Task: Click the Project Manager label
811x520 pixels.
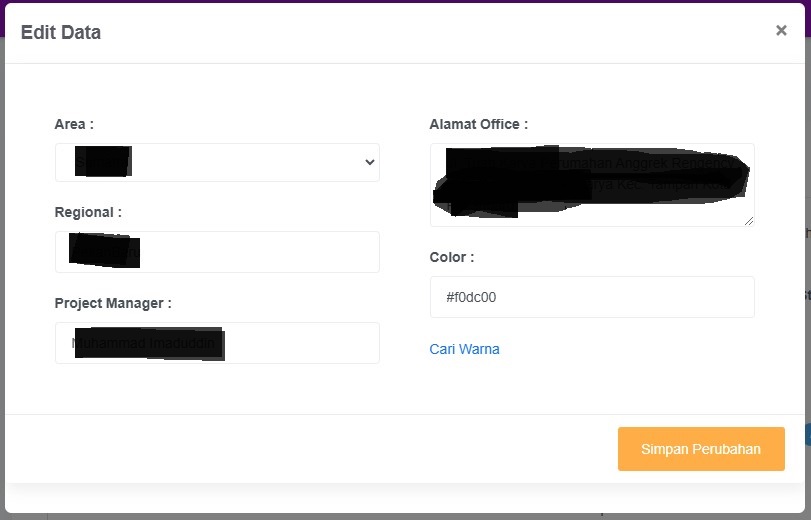Action: click(x=113, y=303)
